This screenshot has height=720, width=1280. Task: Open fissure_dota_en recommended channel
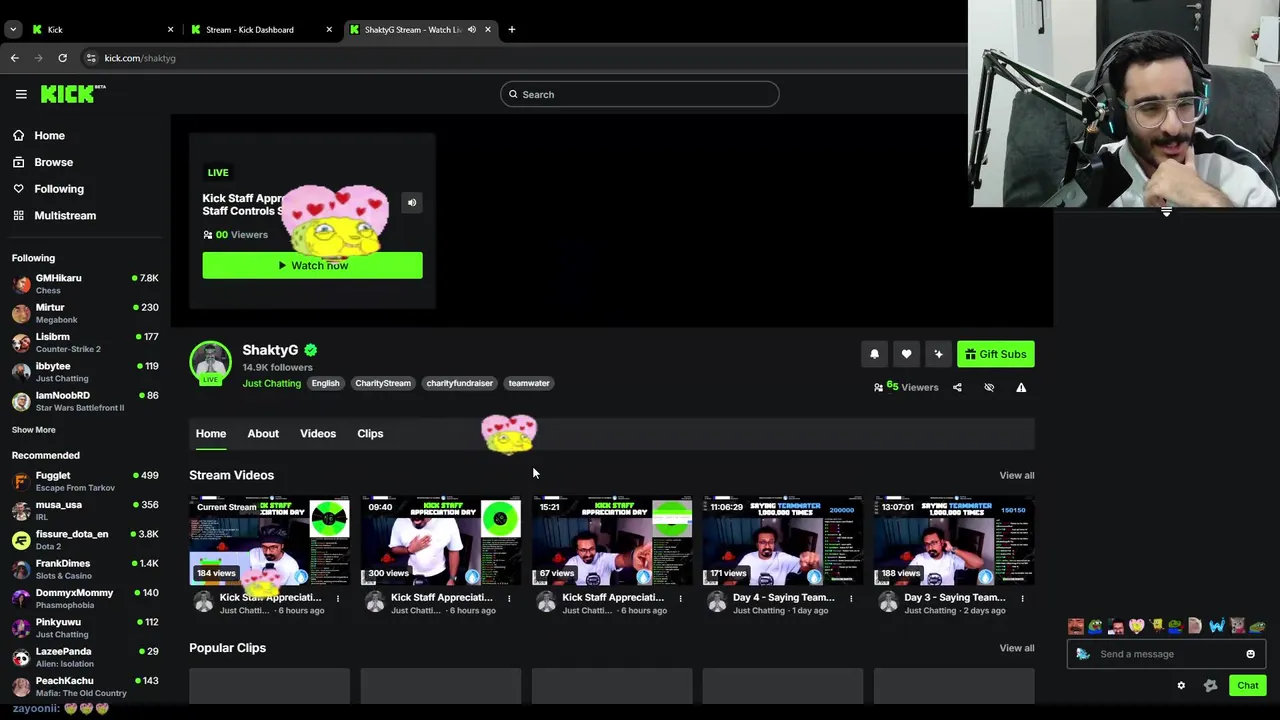point(85,540)
